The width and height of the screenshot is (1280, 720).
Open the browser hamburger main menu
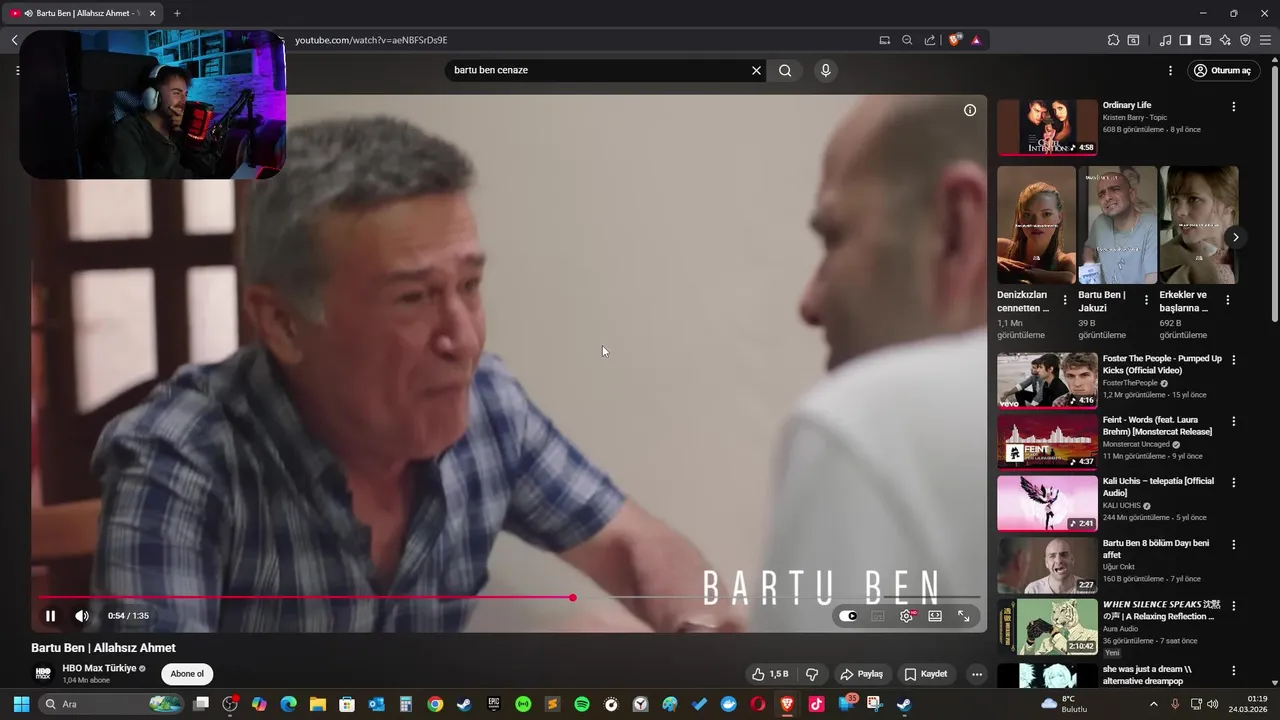click(x=1265, y=40)
